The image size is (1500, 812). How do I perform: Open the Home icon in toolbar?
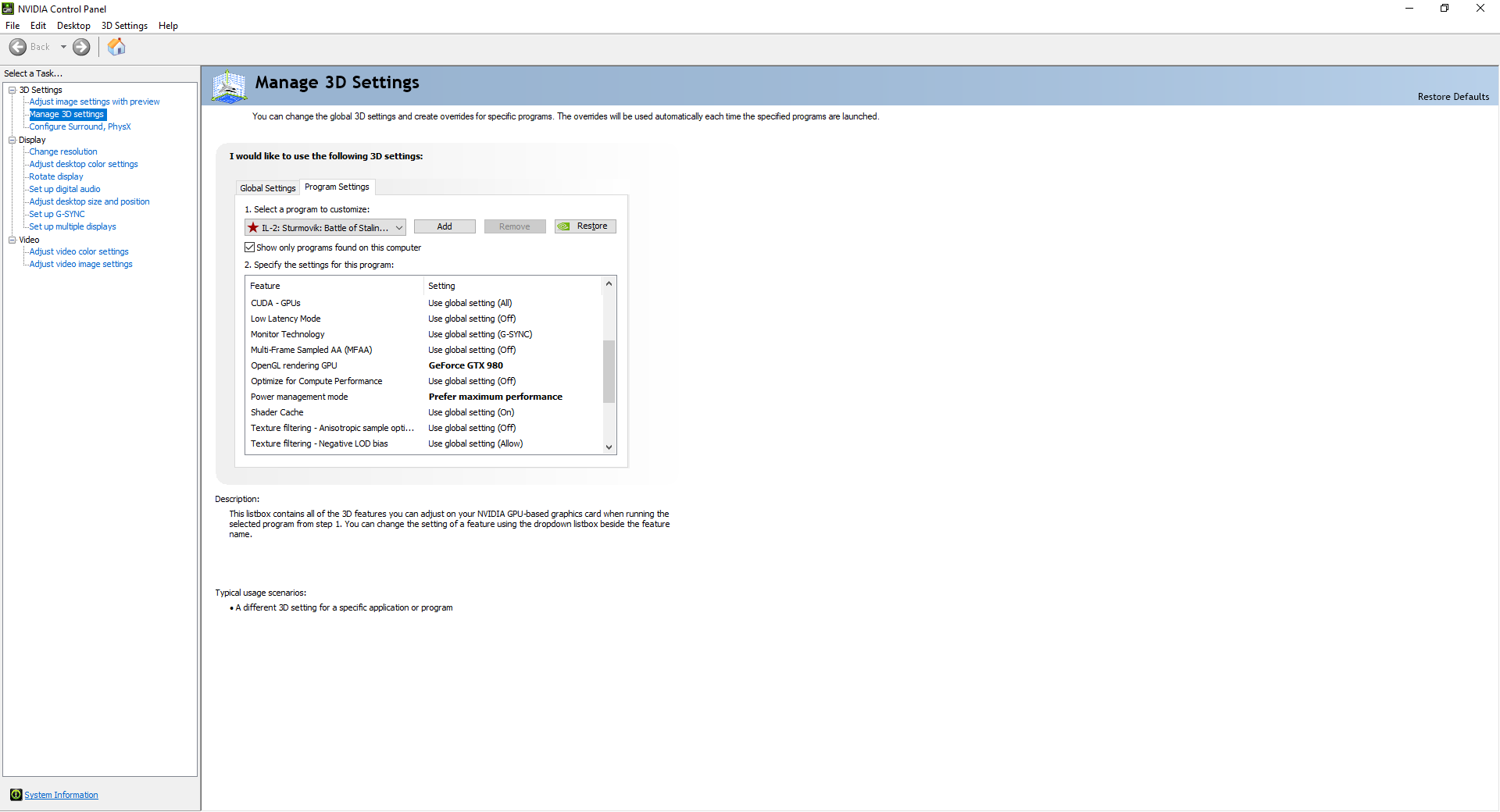[x=116, y=47]
